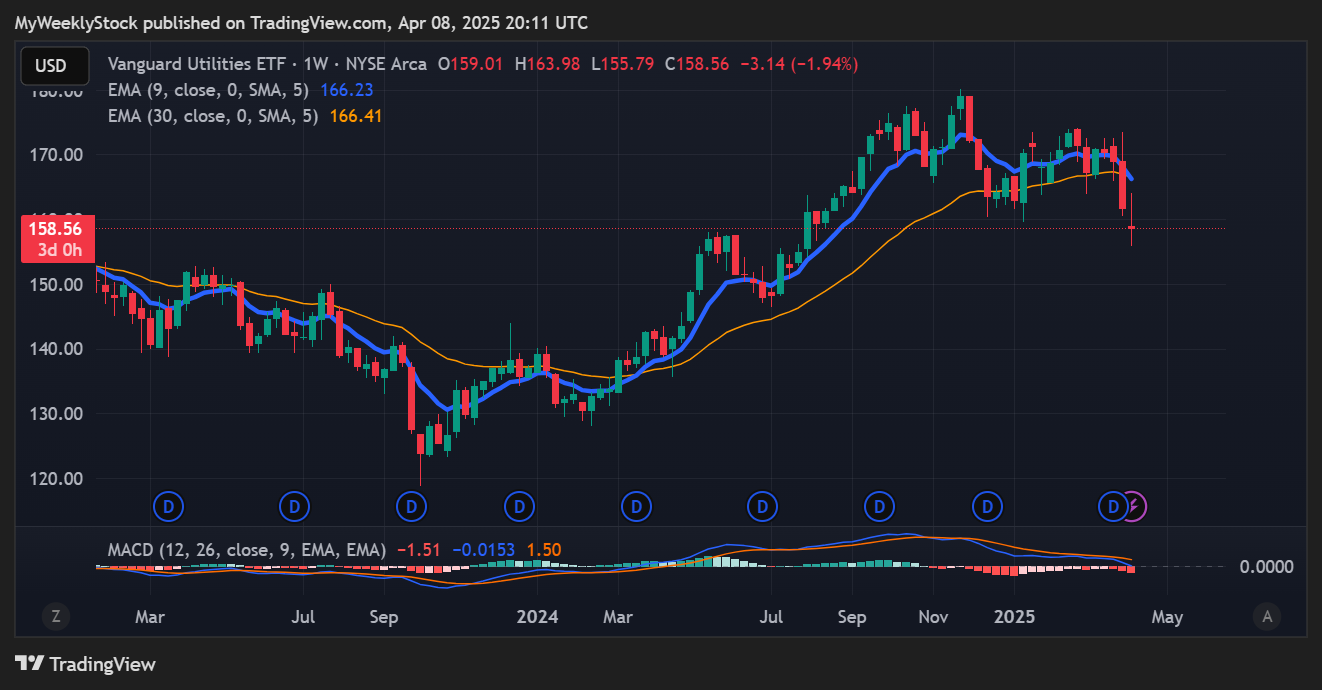Click the low price L155.79
This screenshot has height=690, width=1322.
pyautogui.click(x=623, y=64)
